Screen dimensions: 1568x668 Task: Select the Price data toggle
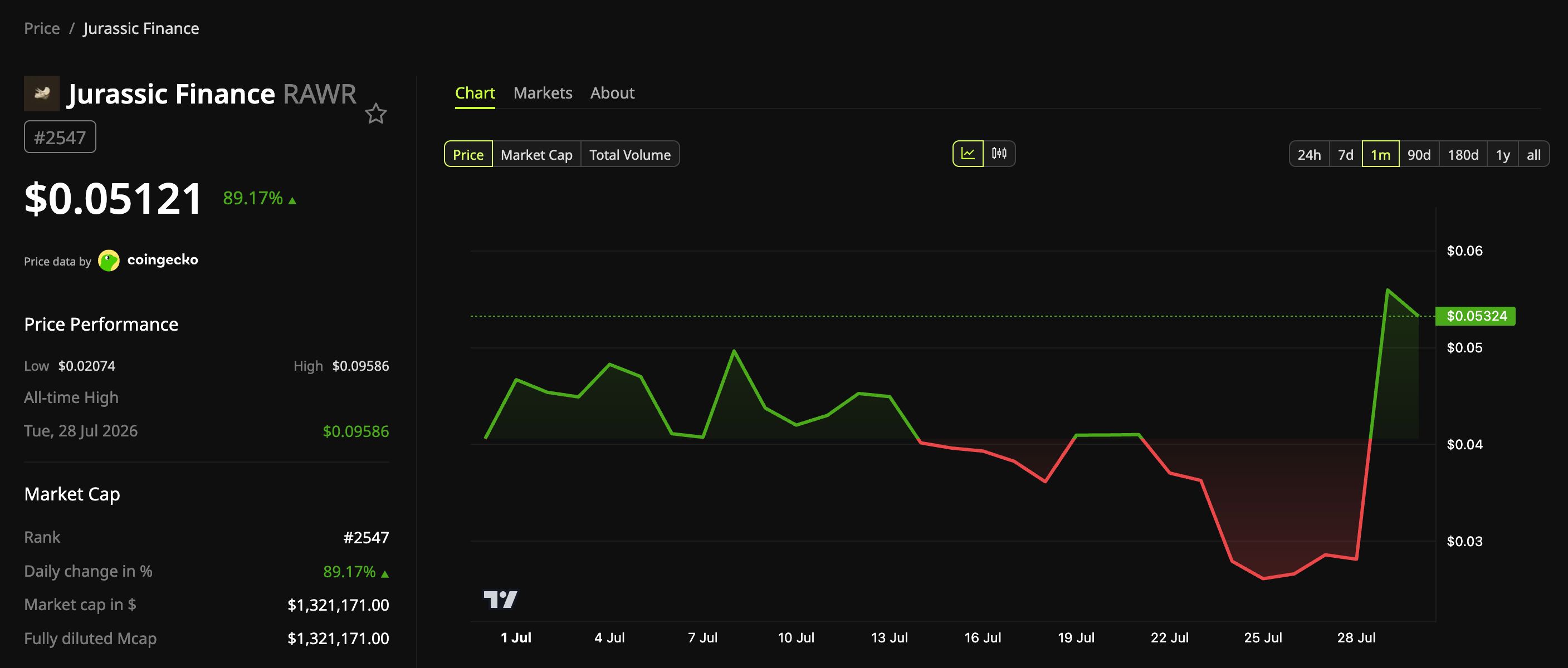tap(468, 155)
